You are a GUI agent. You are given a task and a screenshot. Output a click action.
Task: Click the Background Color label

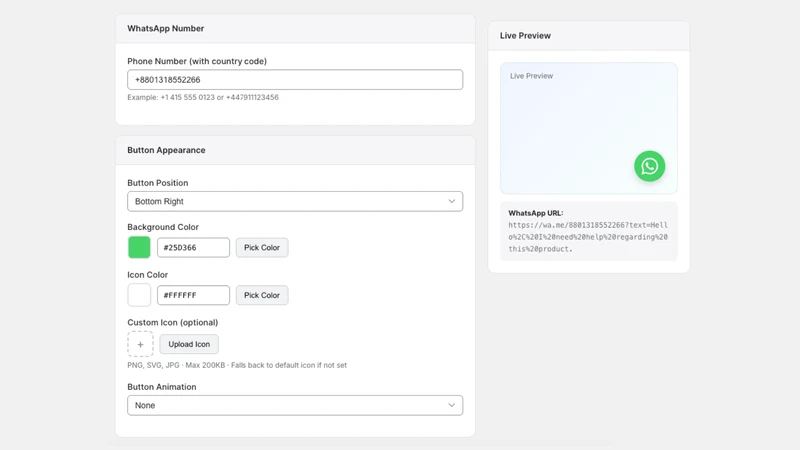(x=163, y=227)
